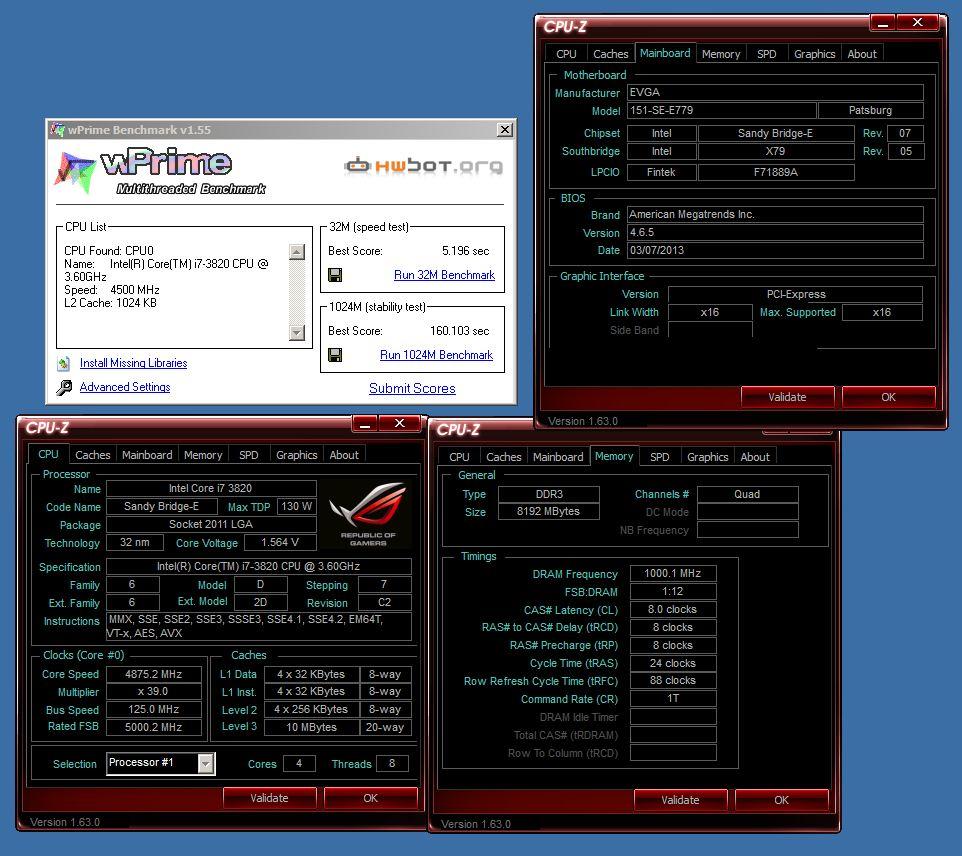Click the wPrime title bar app icon
962x856 pixels.
click(58, 129)
